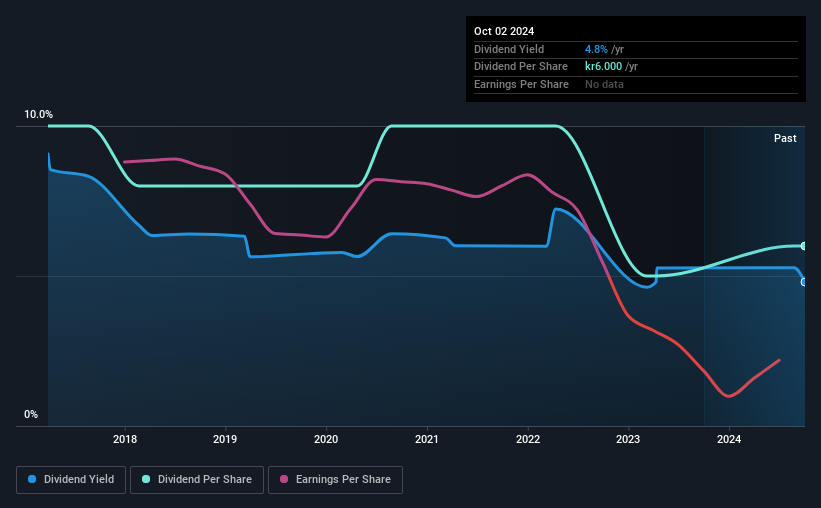Toggle the Earnings Per Share legend button
Screen dimensions: 821x508
[x=335, y=480]
